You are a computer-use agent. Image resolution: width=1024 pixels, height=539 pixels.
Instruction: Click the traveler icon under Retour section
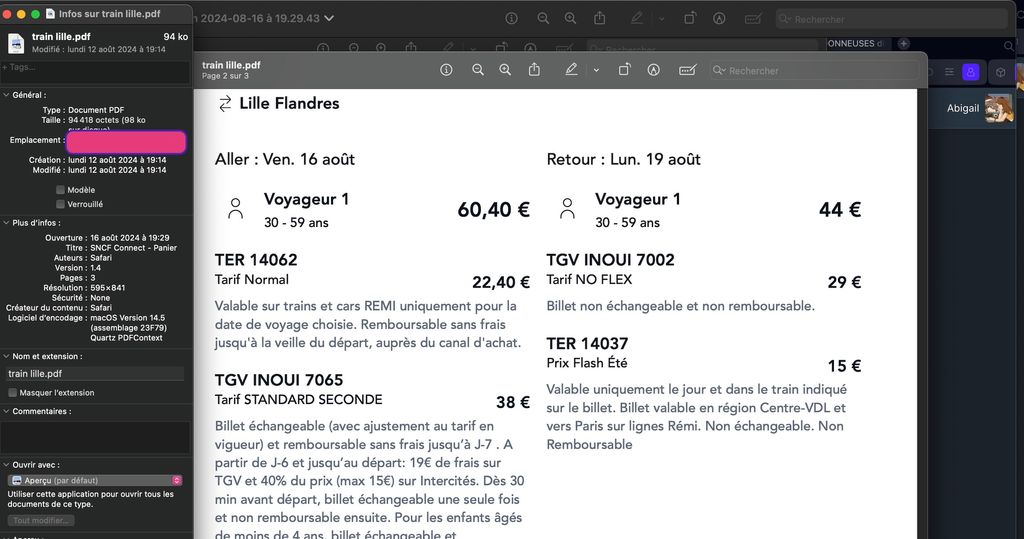point(567,208)
